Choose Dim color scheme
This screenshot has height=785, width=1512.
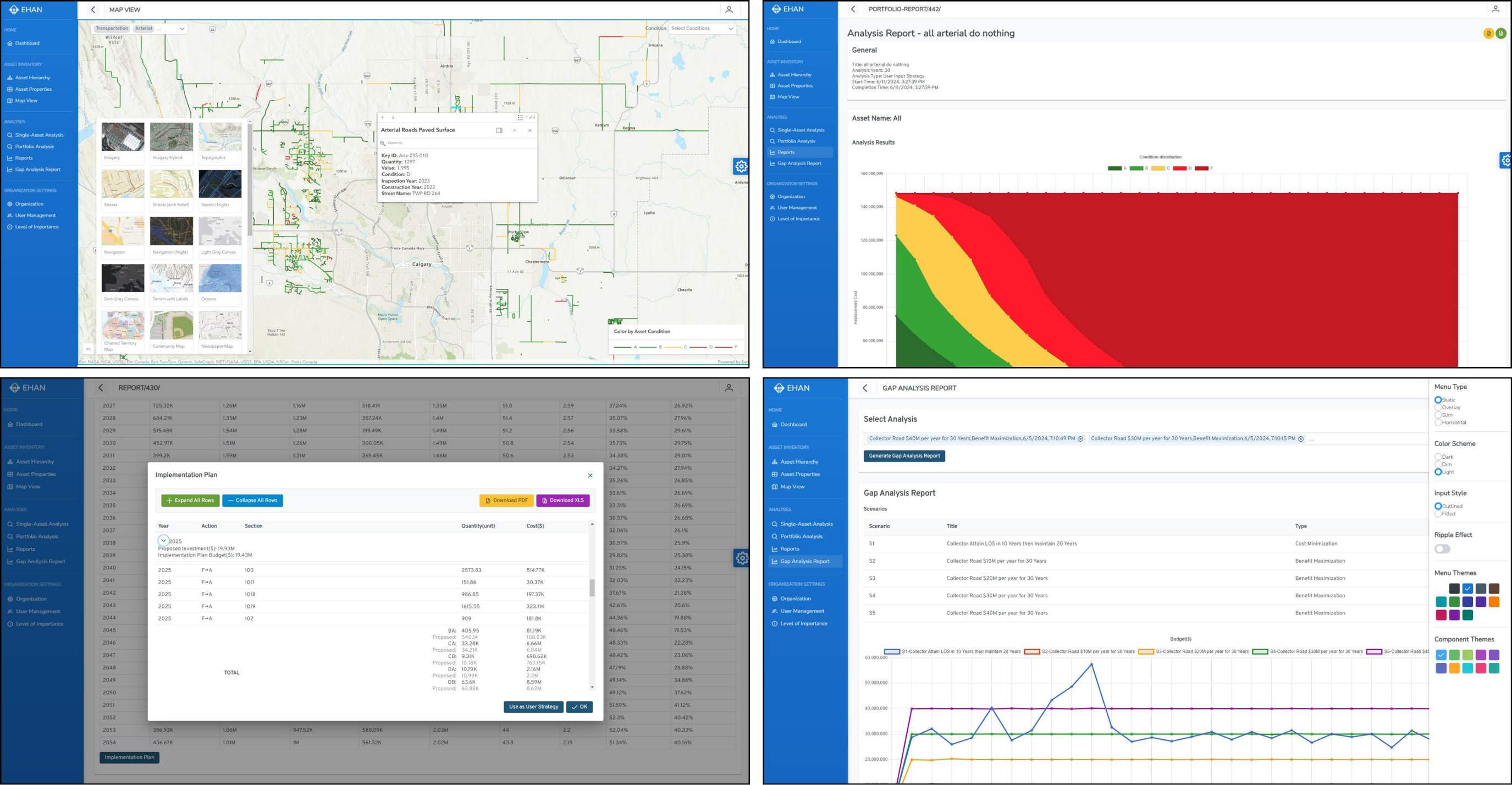1438,464
